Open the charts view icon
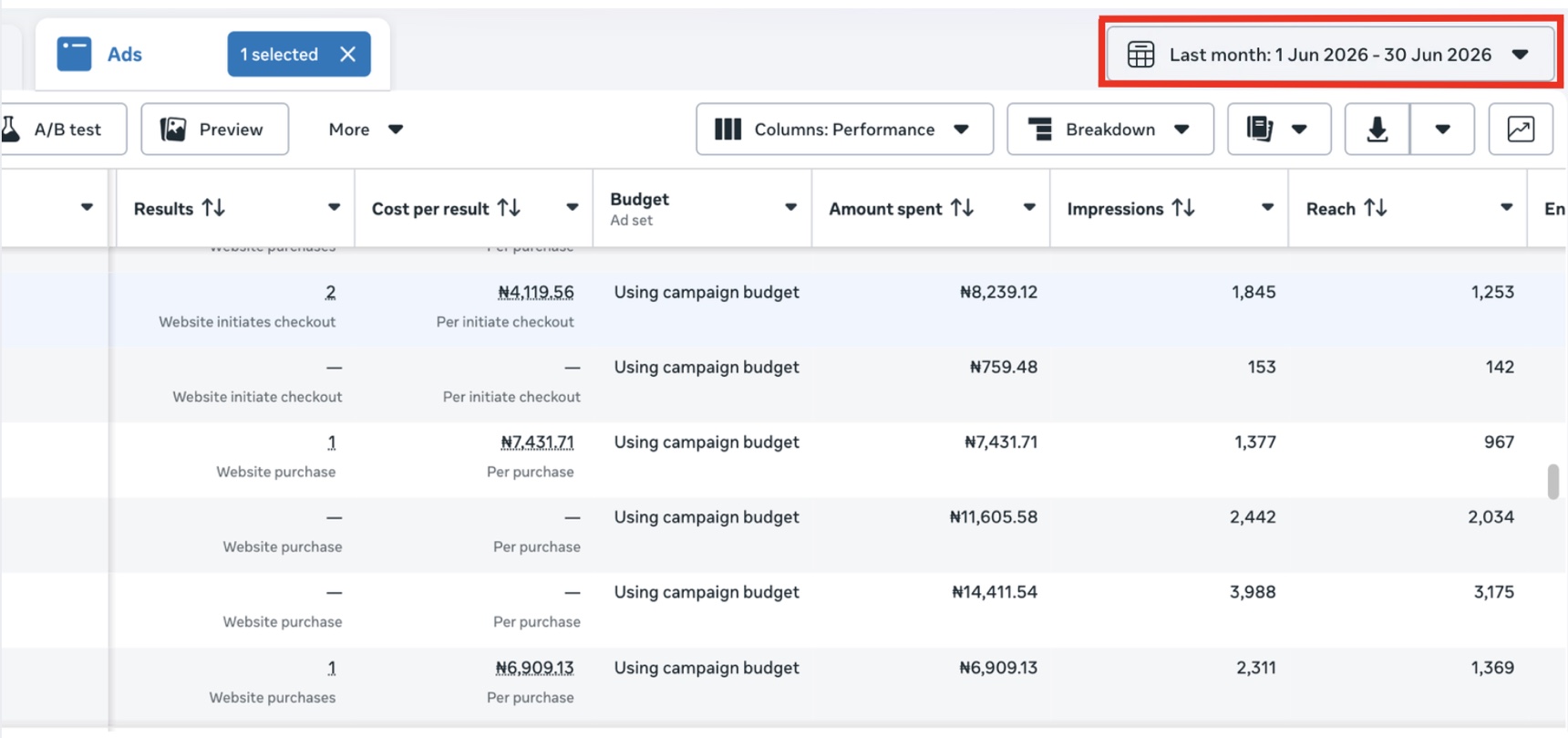Viewport: 1568px width, 738px height. click(x=1521, y=130)
